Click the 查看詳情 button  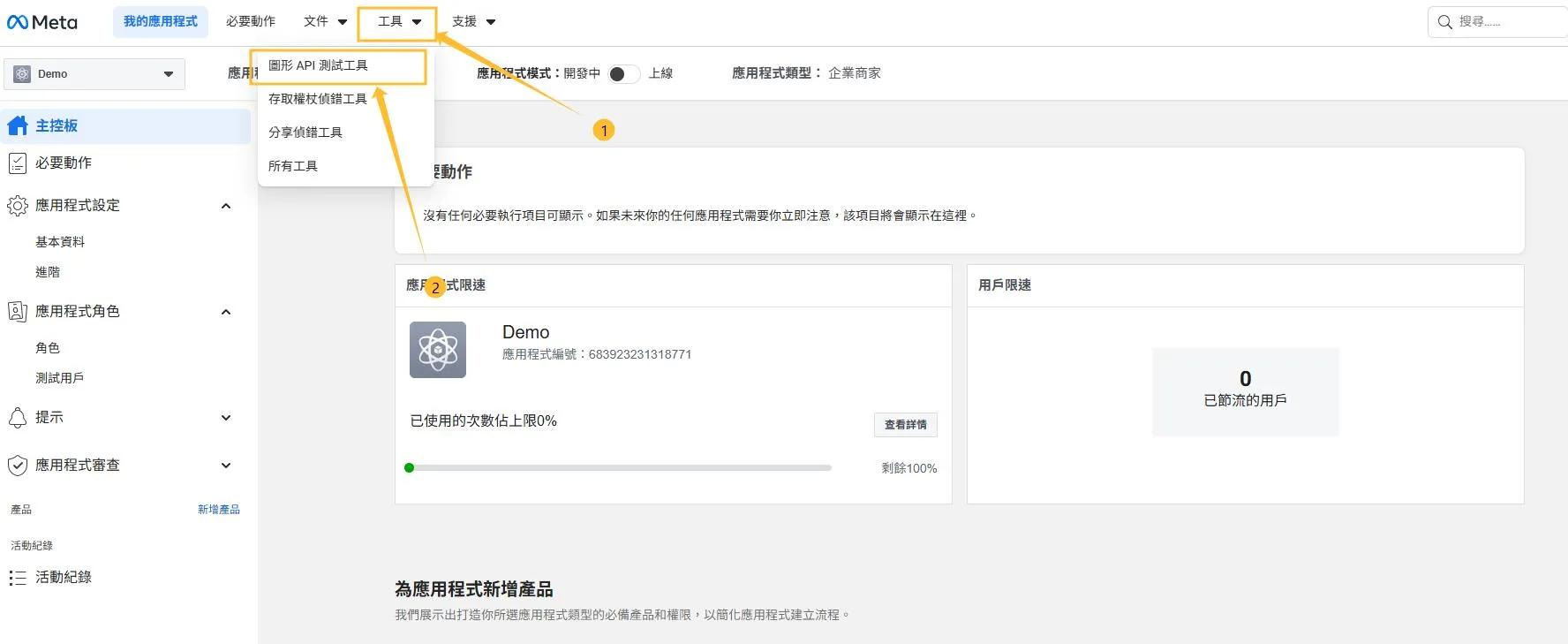point(906,425)
